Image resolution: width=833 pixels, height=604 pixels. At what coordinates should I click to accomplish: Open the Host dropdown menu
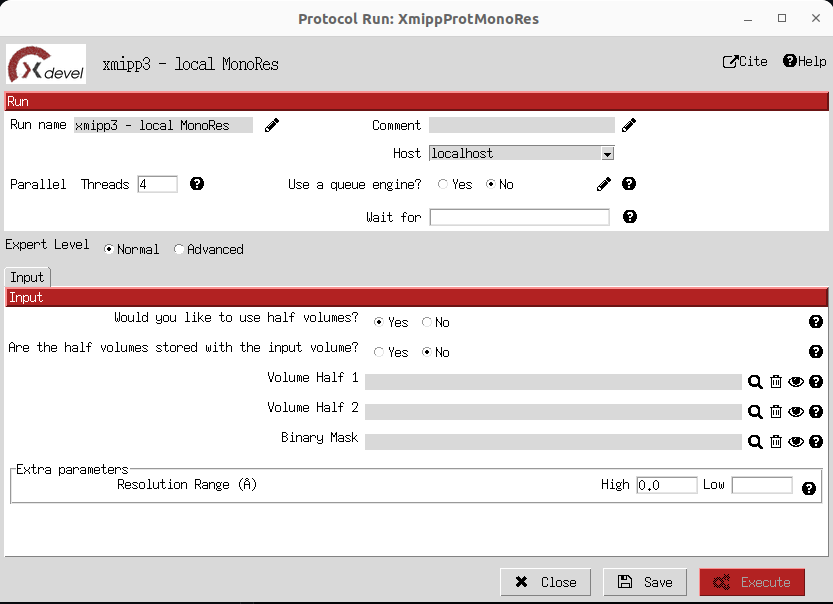point(606,153)
